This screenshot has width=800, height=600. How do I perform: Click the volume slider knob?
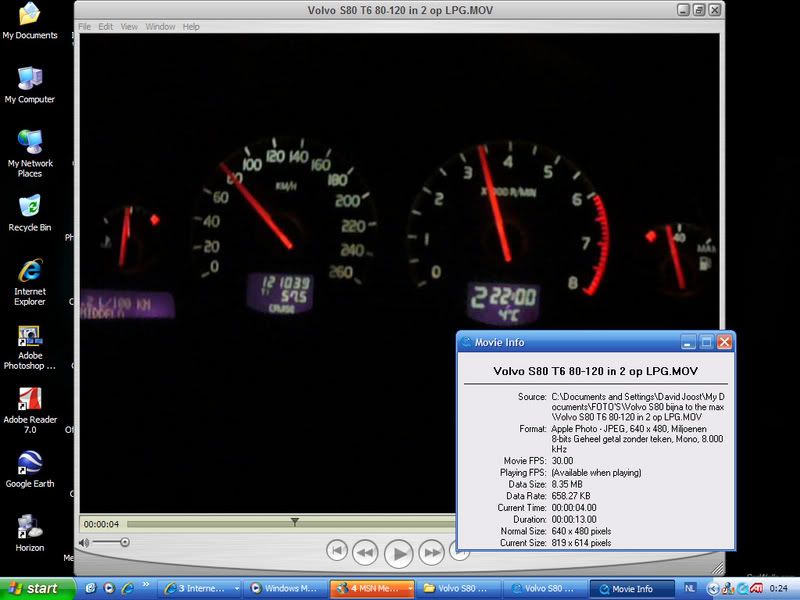(x=124, y=542)
